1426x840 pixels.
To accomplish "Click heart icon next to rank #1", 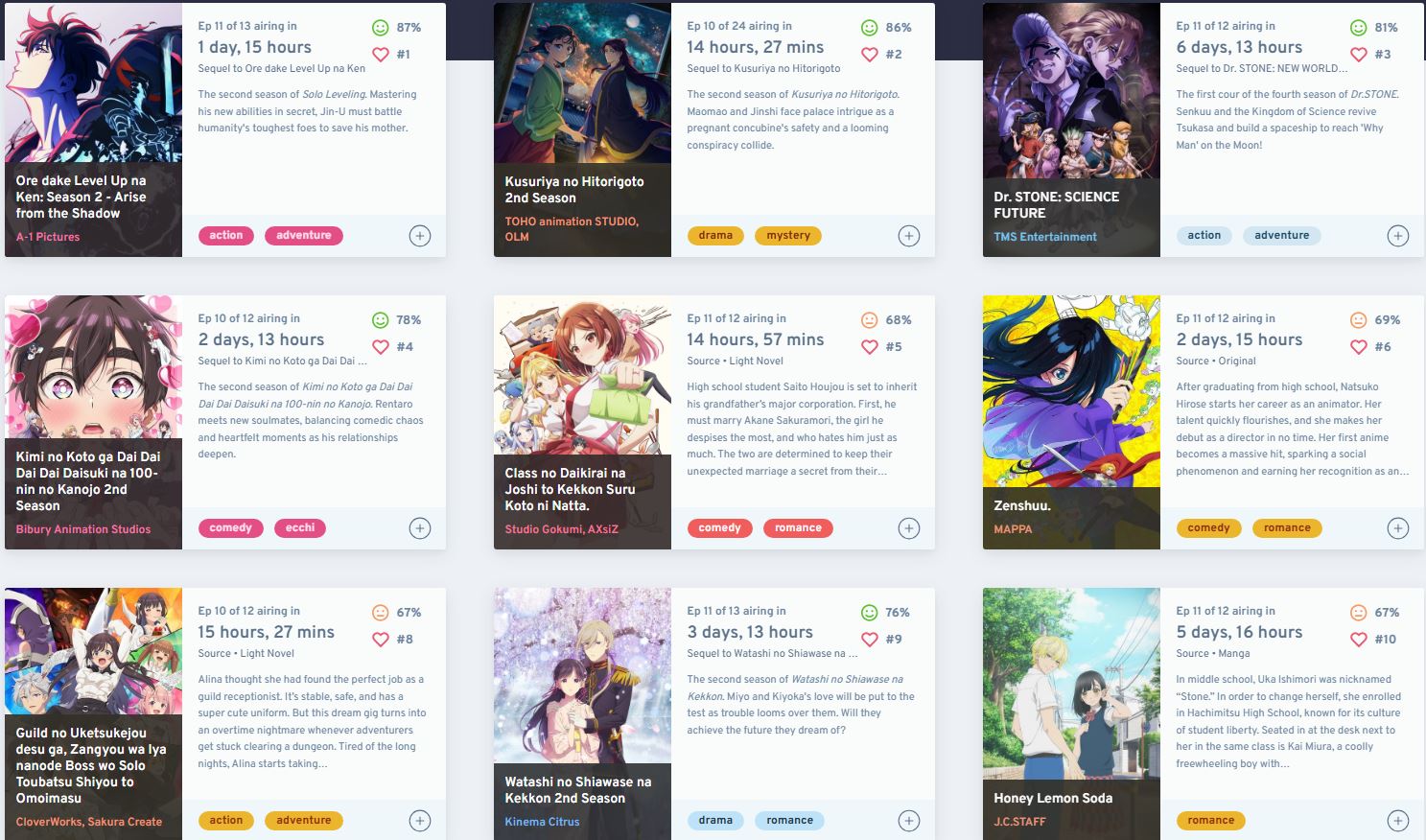I will (x=381, y=55).
